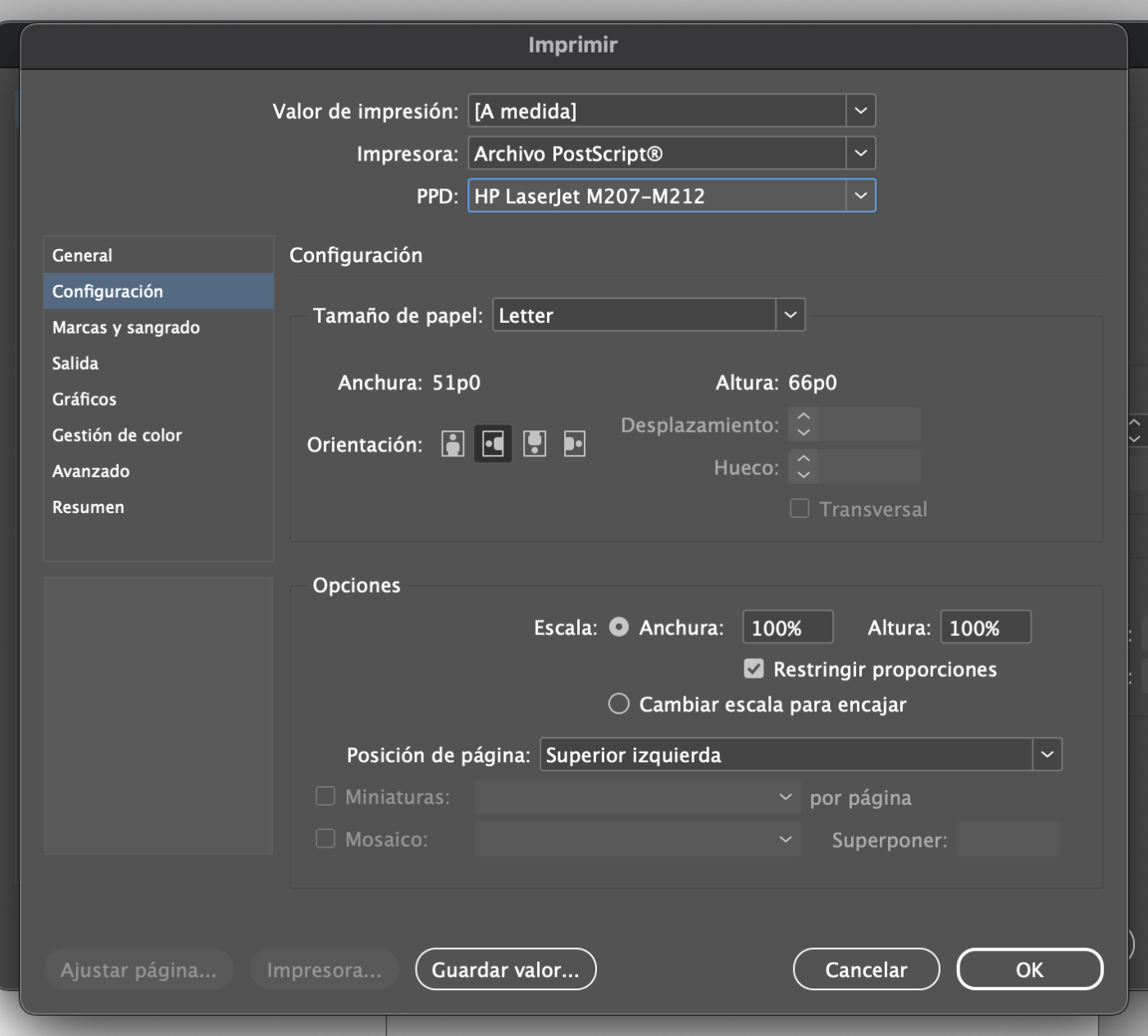Expand the Posición de página dropdown
Screen dimensions: 1148x1036
[x=1046, y=754]
